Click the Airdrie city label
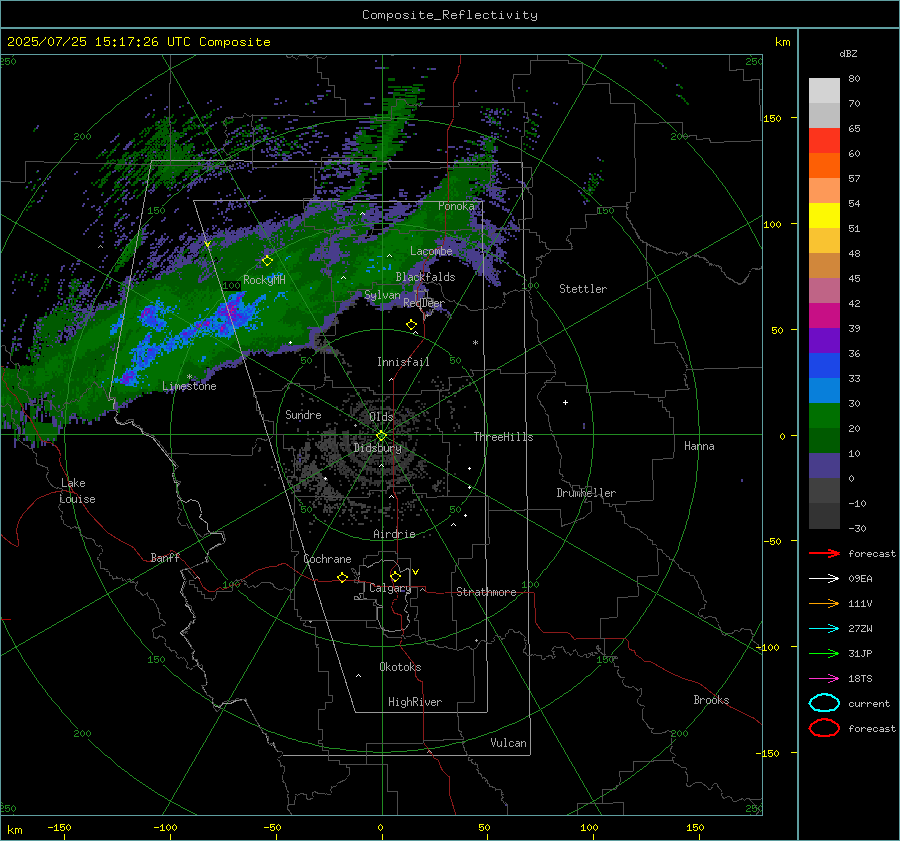This screenshot has height=841, width=900. click(x=394, y=534)
